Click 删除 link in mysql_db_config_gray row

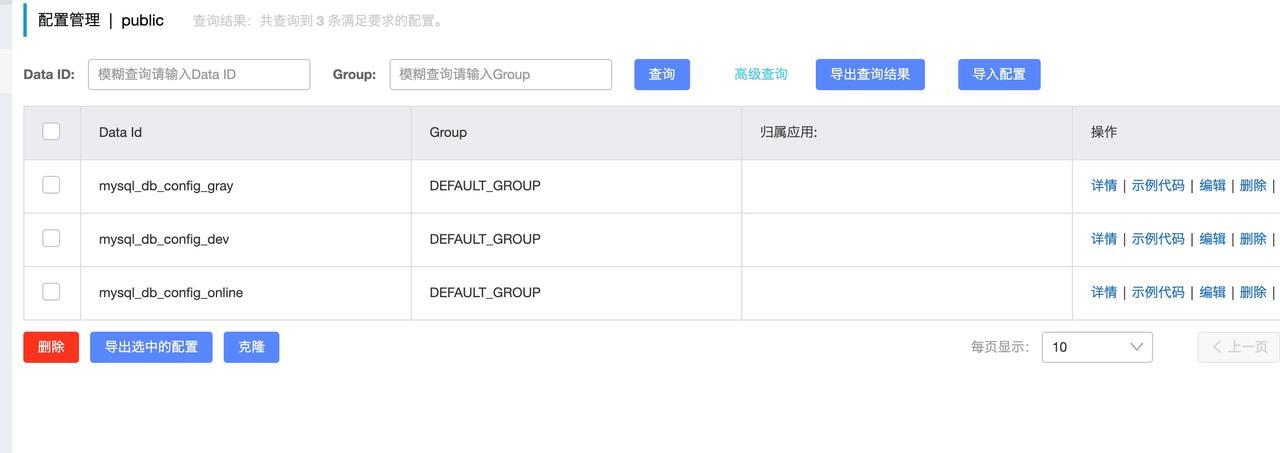tap(1253, 185)
